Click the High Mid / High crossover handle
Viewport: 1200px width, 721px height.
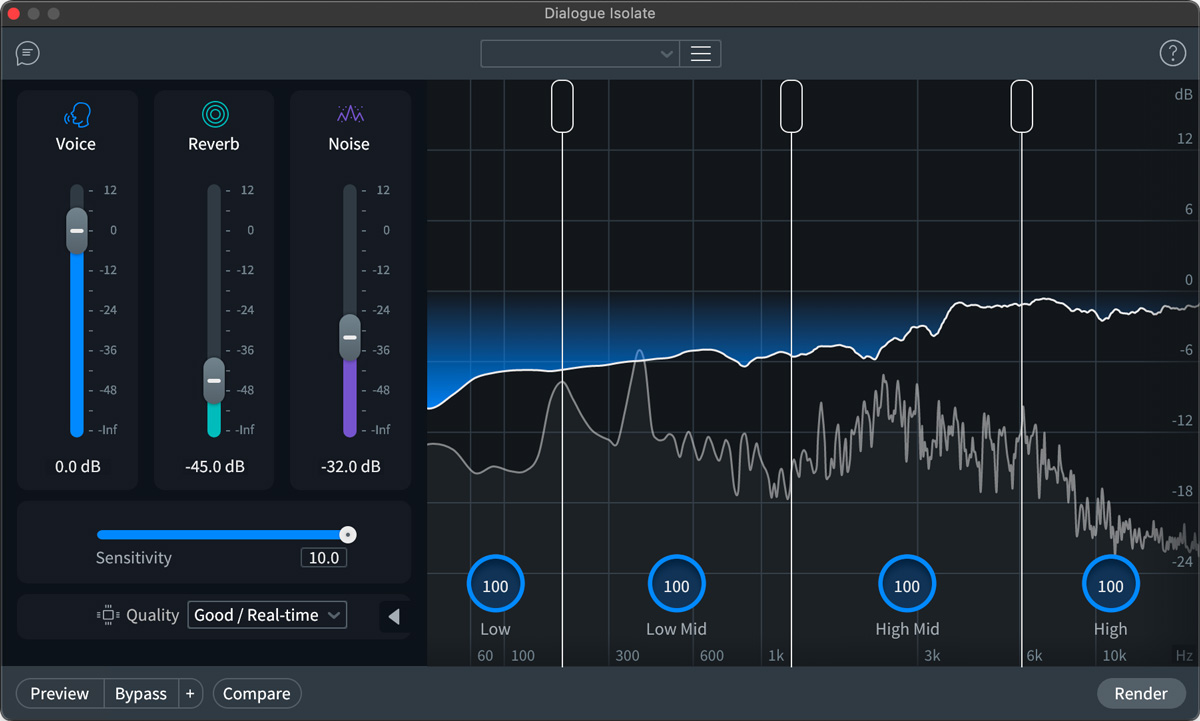(1021, 106)
